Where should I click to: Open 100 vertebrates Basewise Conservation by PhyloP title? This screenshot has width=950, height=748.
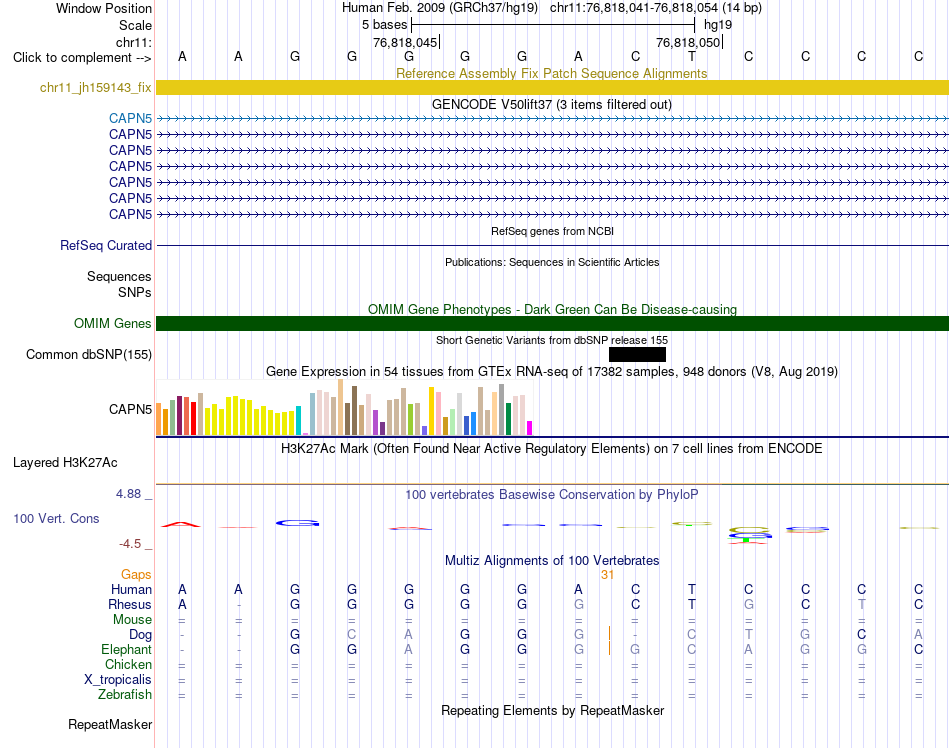click(x=552, y=494)
